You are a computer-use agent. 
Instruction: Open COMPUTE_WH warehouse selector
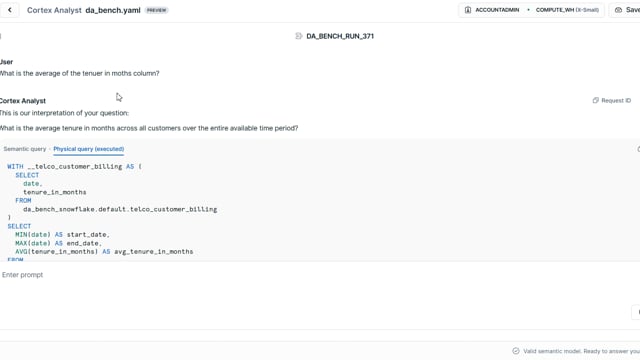pos(567,10)
